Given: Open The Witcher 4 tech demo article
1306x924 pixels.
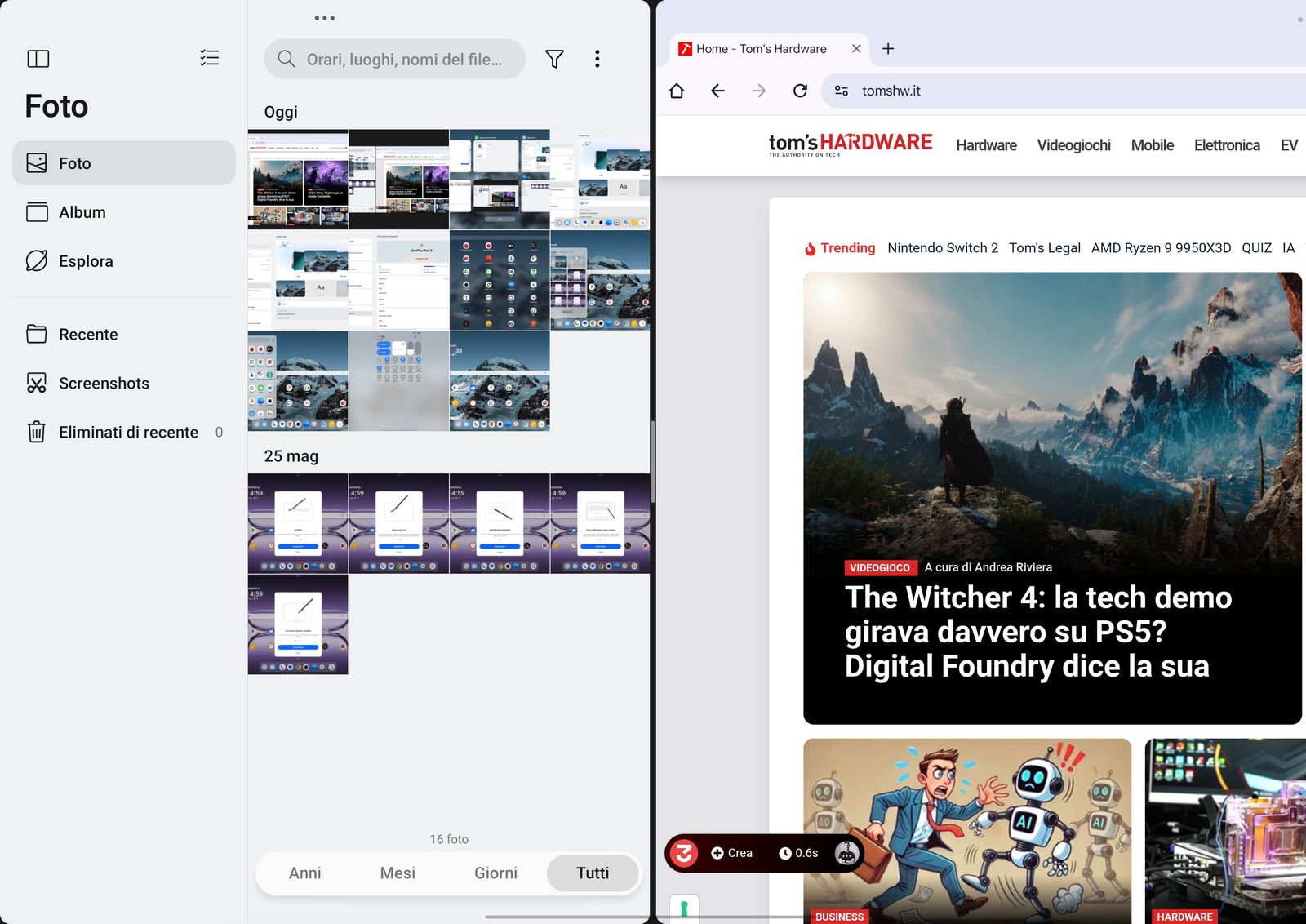Looking at the screenshot, I should click(1052, 498).
